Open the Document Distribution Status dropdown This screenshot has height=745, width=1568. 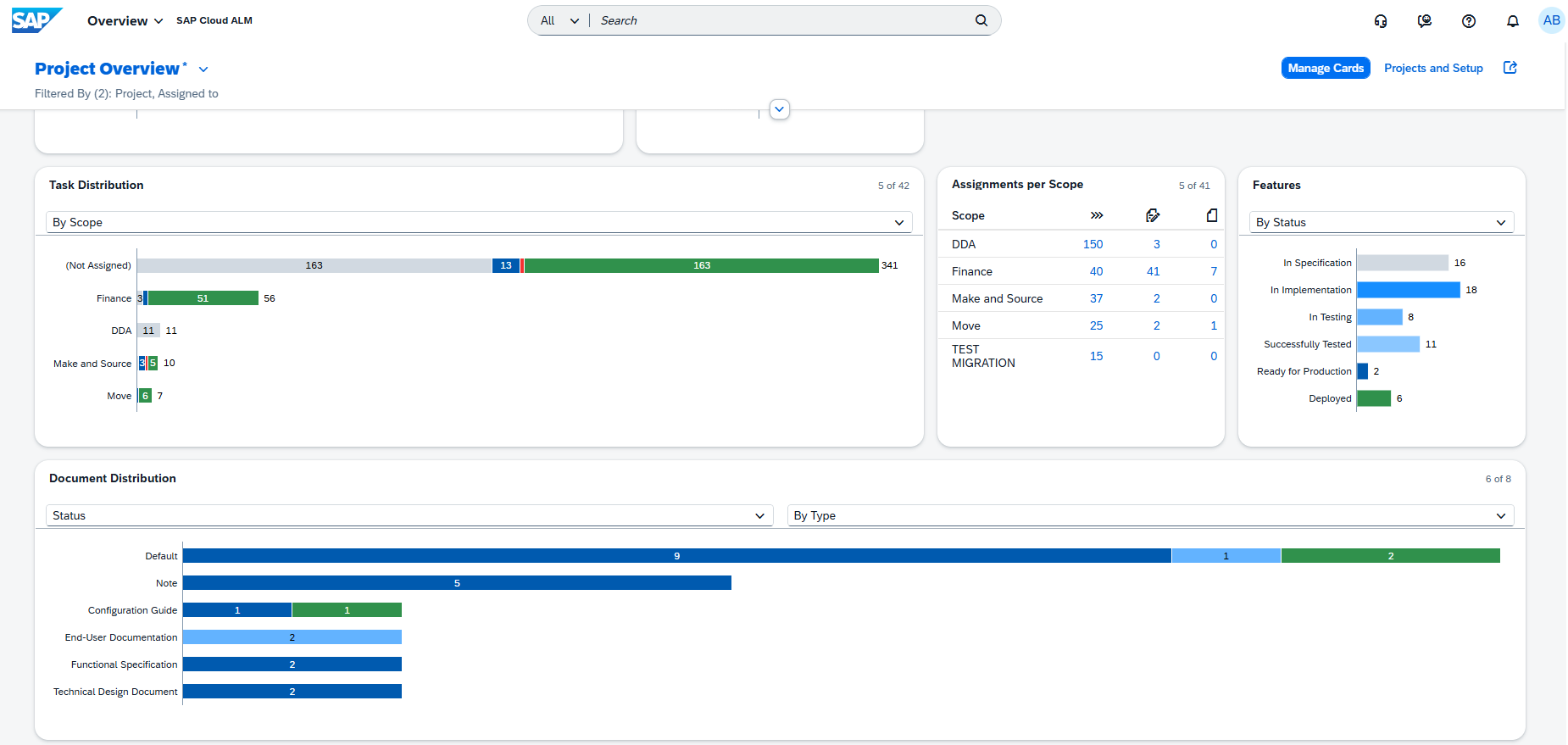coord(409,515)
